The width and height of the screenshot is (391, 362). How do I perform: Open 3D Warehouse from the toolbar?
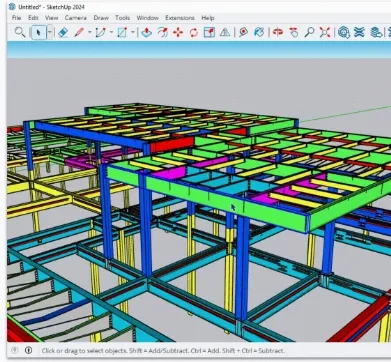pyautogui.click(x=344, y=32)
